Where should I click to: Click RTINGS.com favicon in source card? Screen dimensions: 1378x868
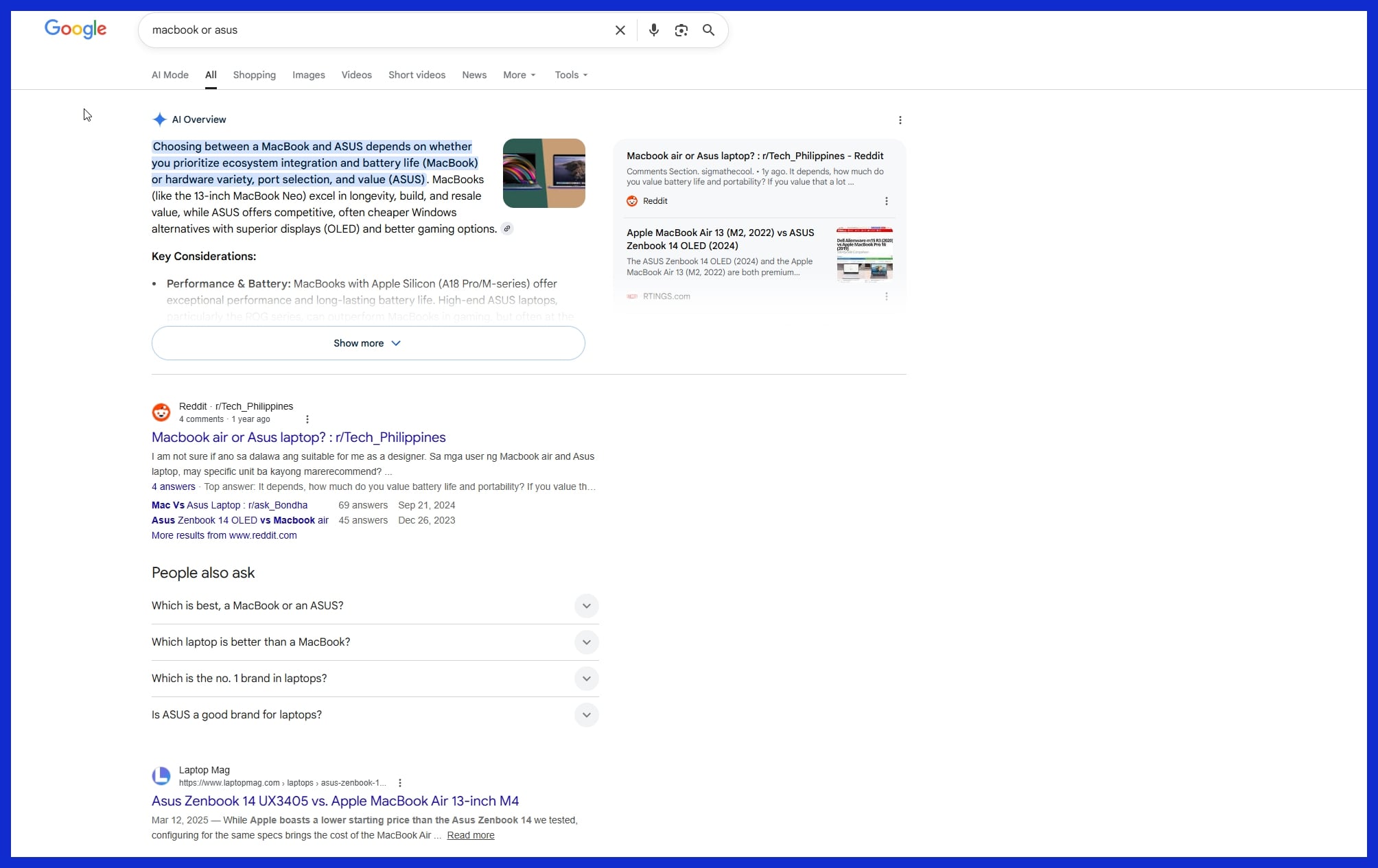(x=632, y=296)
